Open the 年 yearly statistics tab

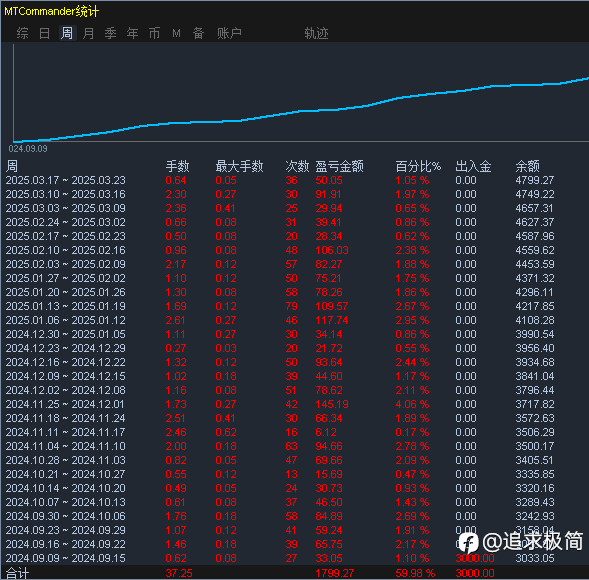click(x=132, y=33)
